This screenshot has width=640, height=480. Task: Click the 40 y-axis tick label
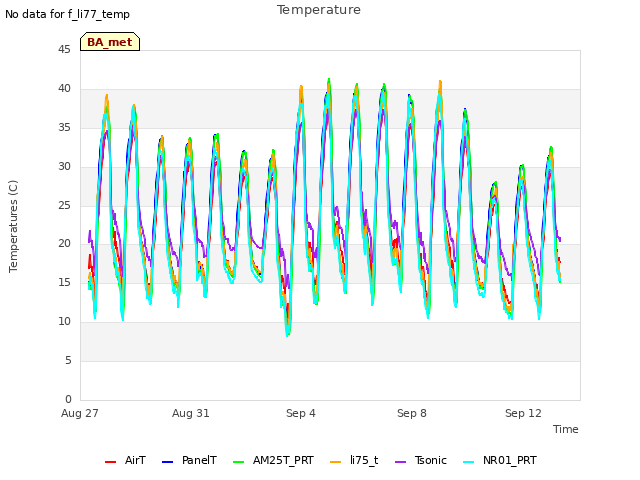point(64,88)
